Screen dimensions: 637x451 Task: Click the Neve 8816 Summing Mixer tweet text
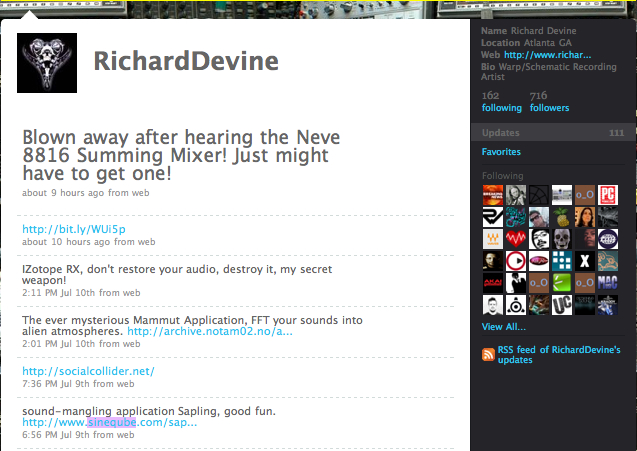click(x=181, y=155)
